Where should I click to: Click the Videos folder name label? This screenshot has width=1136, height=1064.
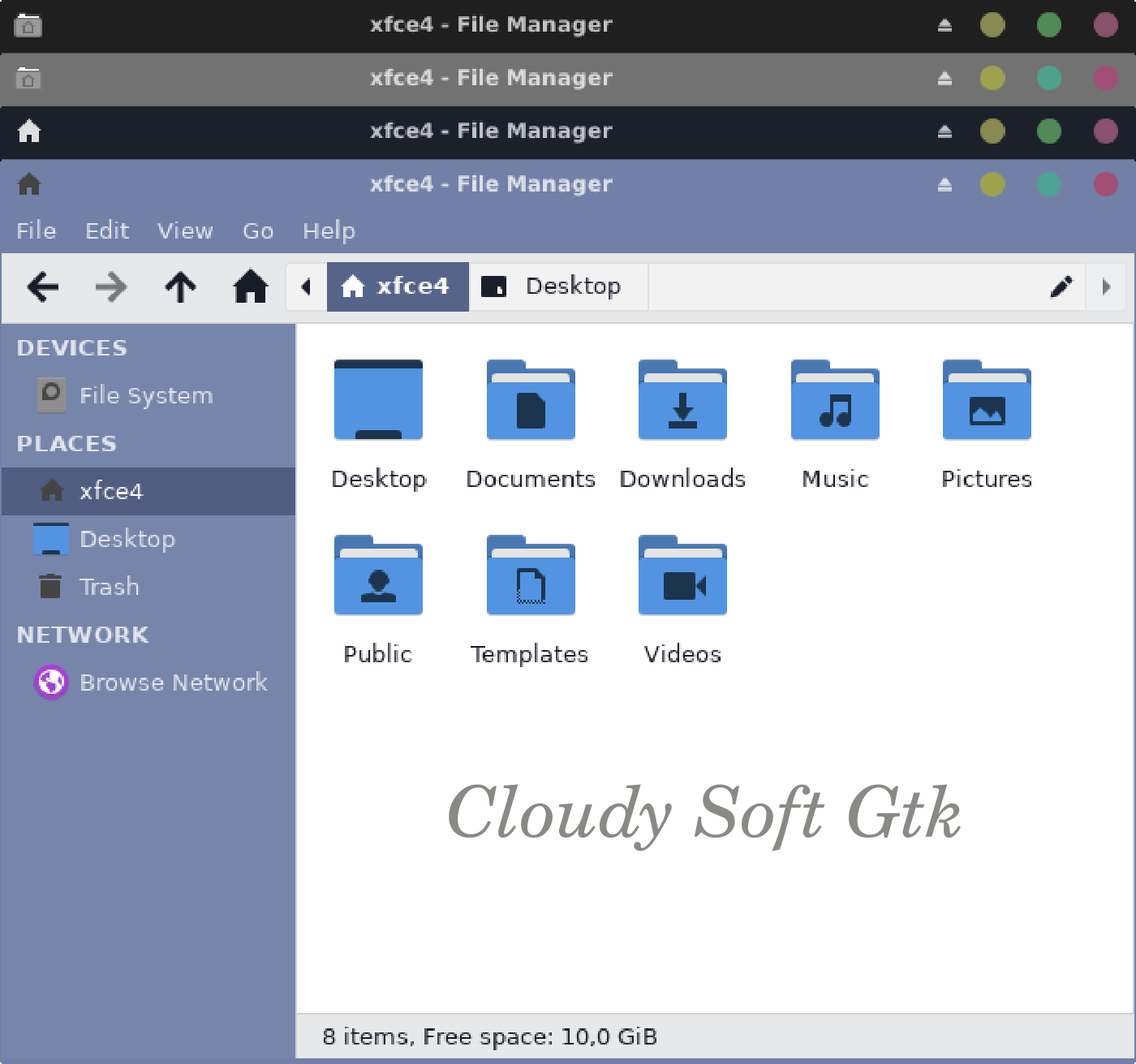point(682,654)
